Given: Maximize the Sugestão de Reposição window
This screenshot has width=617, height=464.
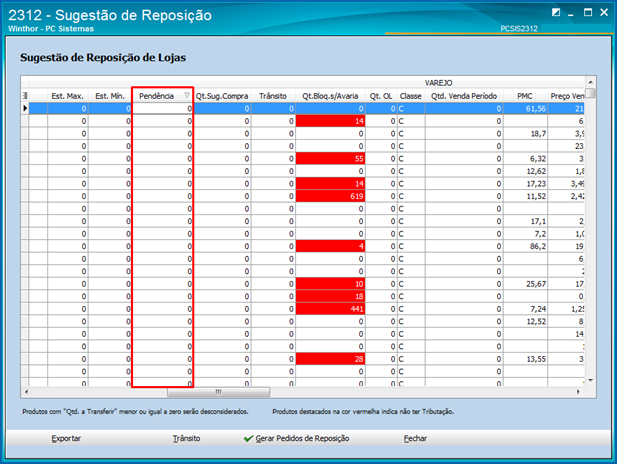Looking at the screenshot, I should click(588, 12).
